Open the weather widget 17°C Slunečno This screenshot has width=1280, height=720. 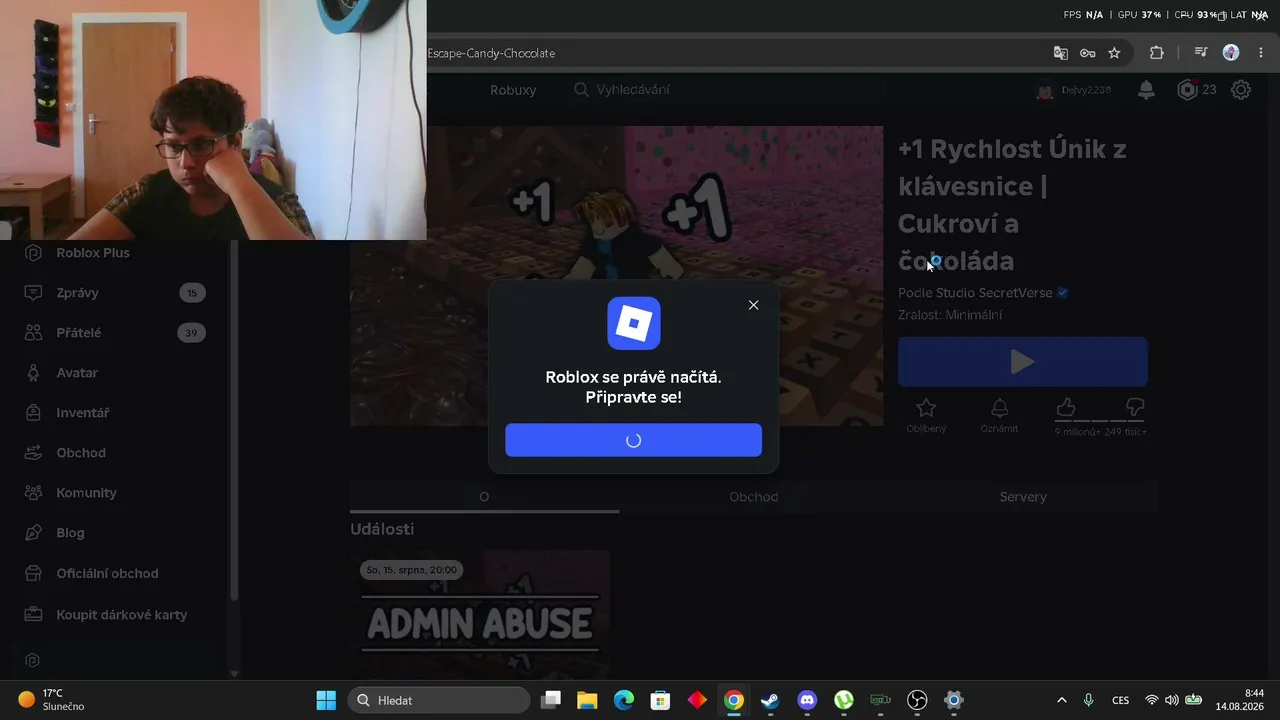(x=52, y=700)
